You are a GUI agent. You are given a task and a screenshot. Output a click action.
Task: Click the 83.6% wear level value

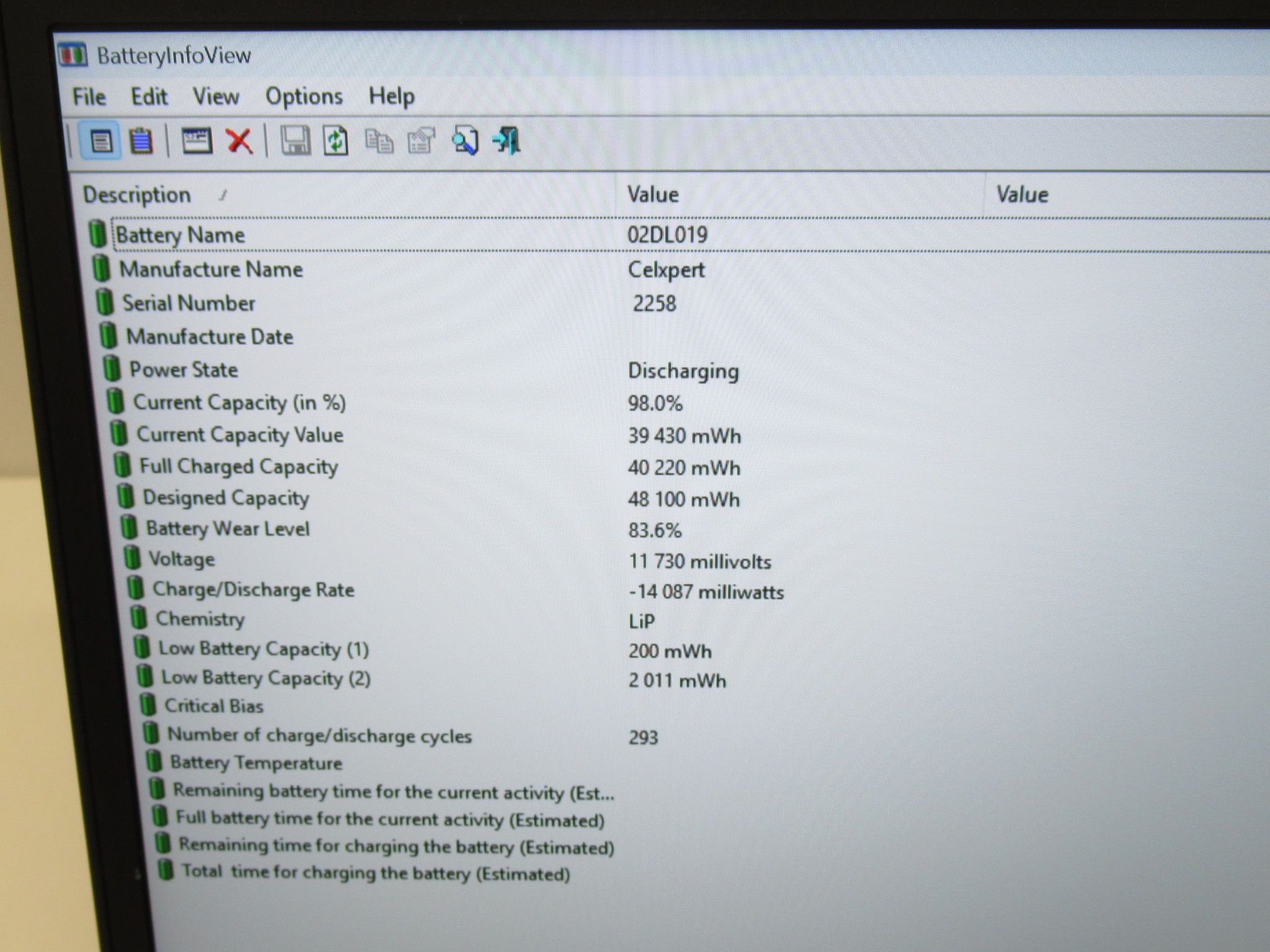coord(655,531)
